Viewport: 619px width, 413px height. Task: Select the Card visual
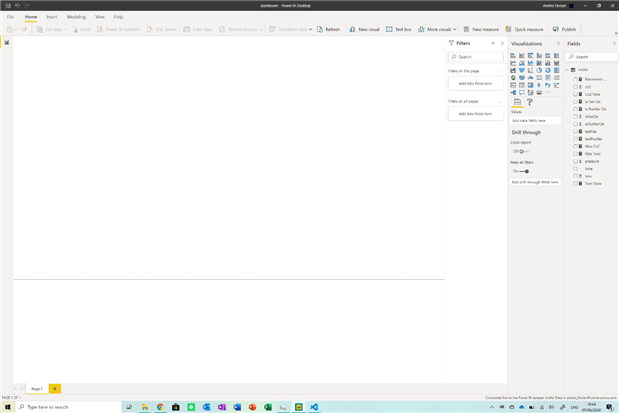[x=539, y=78]
